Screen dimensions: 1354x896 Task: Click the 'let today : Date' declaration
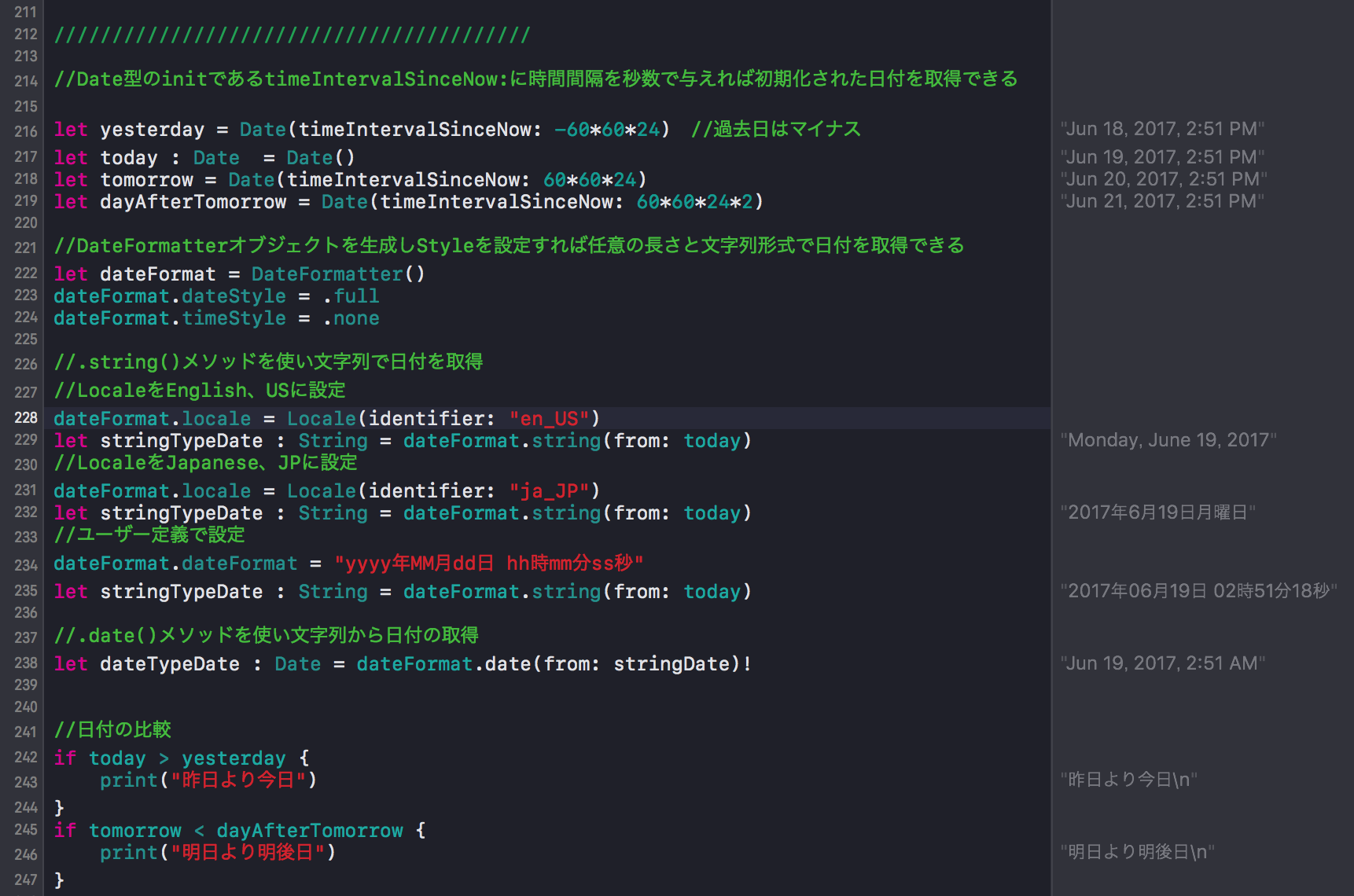tap(204, 158)
